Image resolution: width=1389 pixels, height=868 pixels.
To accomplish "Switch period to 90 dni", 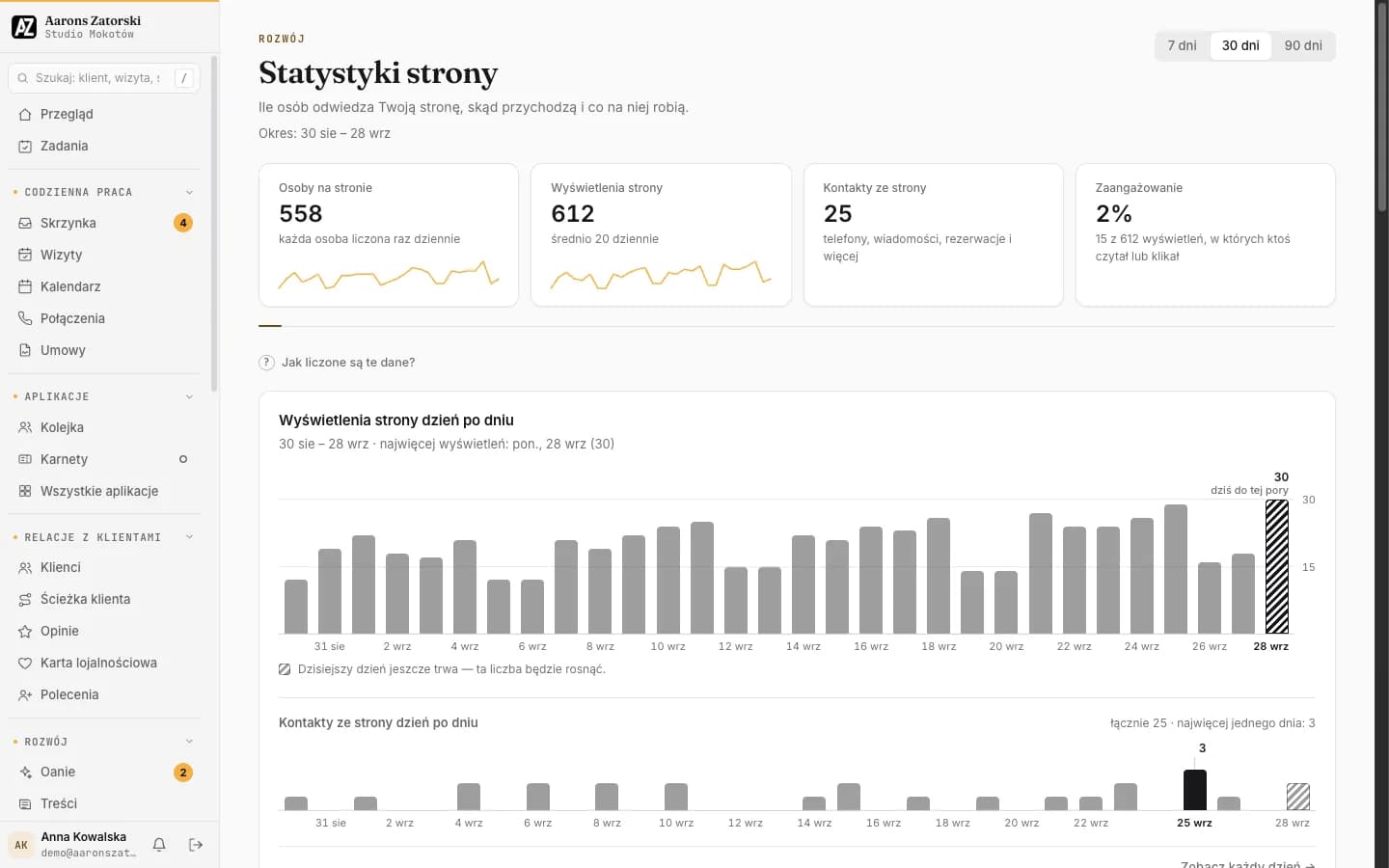I will [1303, 45].
